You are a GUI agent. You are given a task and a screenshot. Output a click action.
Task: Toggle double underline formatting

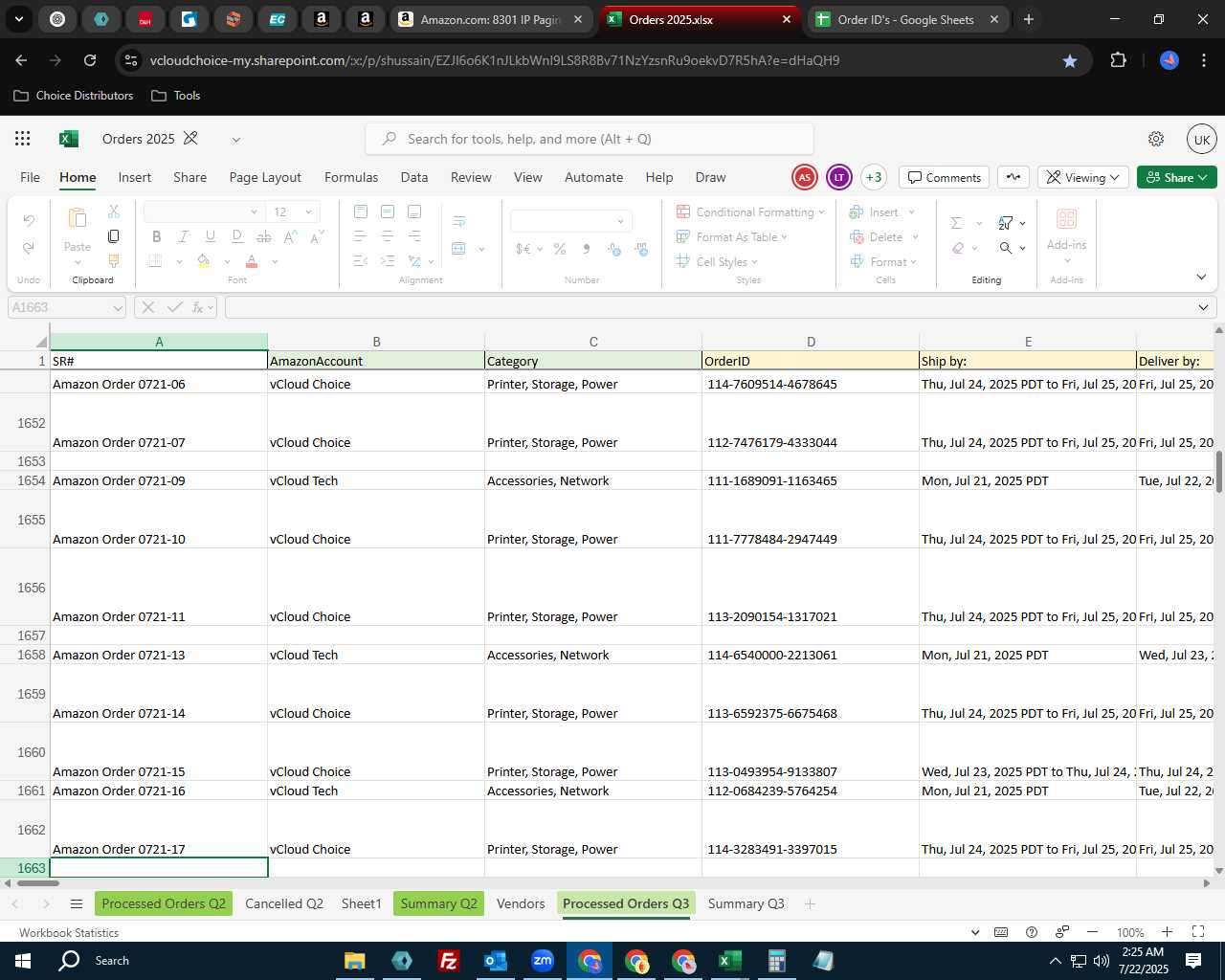(x=237, y=236)
